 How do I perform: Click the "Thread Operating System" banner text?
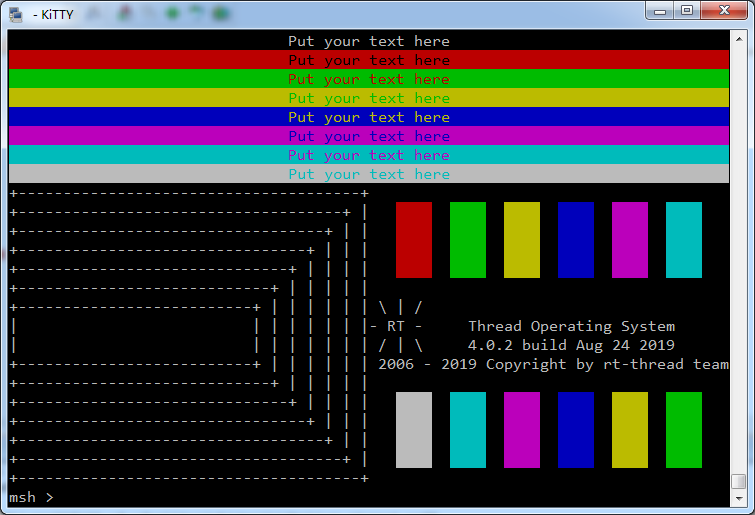pos(571,326)
